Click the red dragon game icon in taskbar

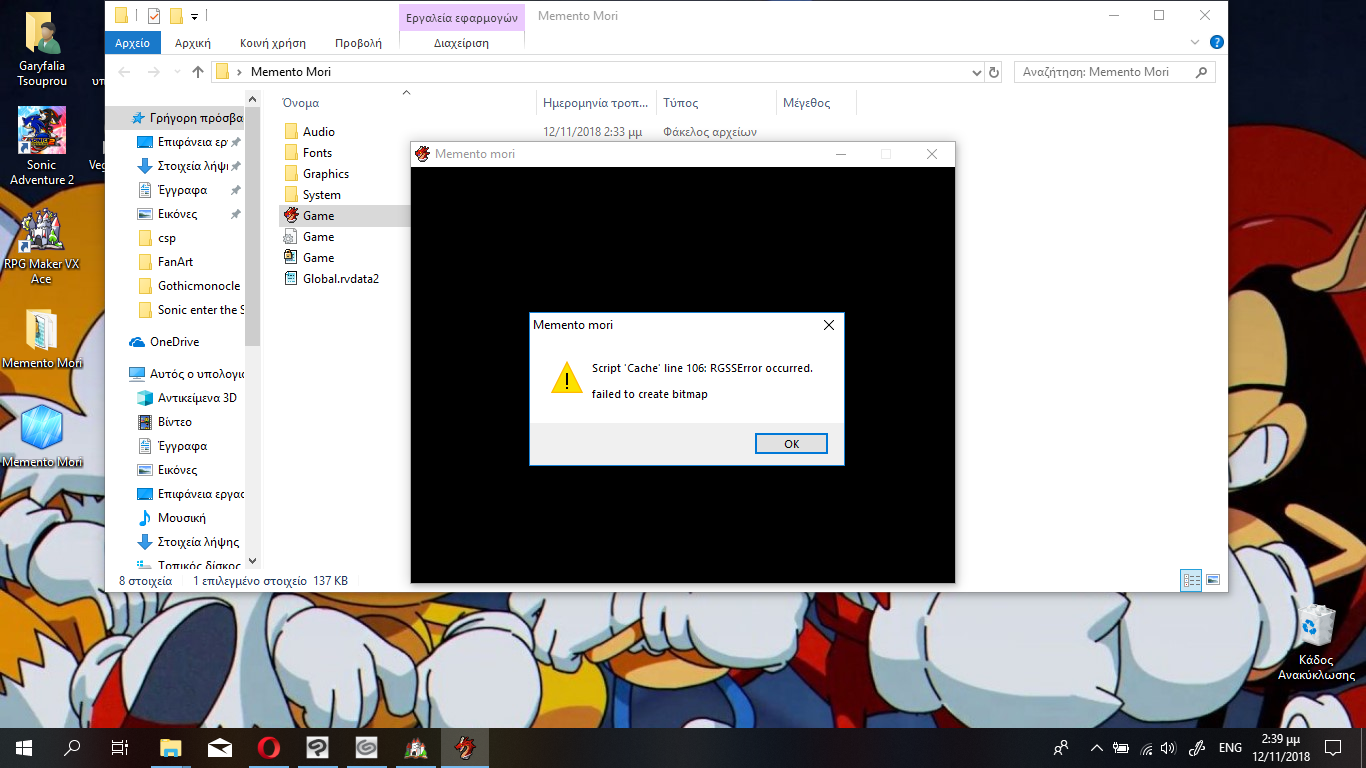[465, 747]
